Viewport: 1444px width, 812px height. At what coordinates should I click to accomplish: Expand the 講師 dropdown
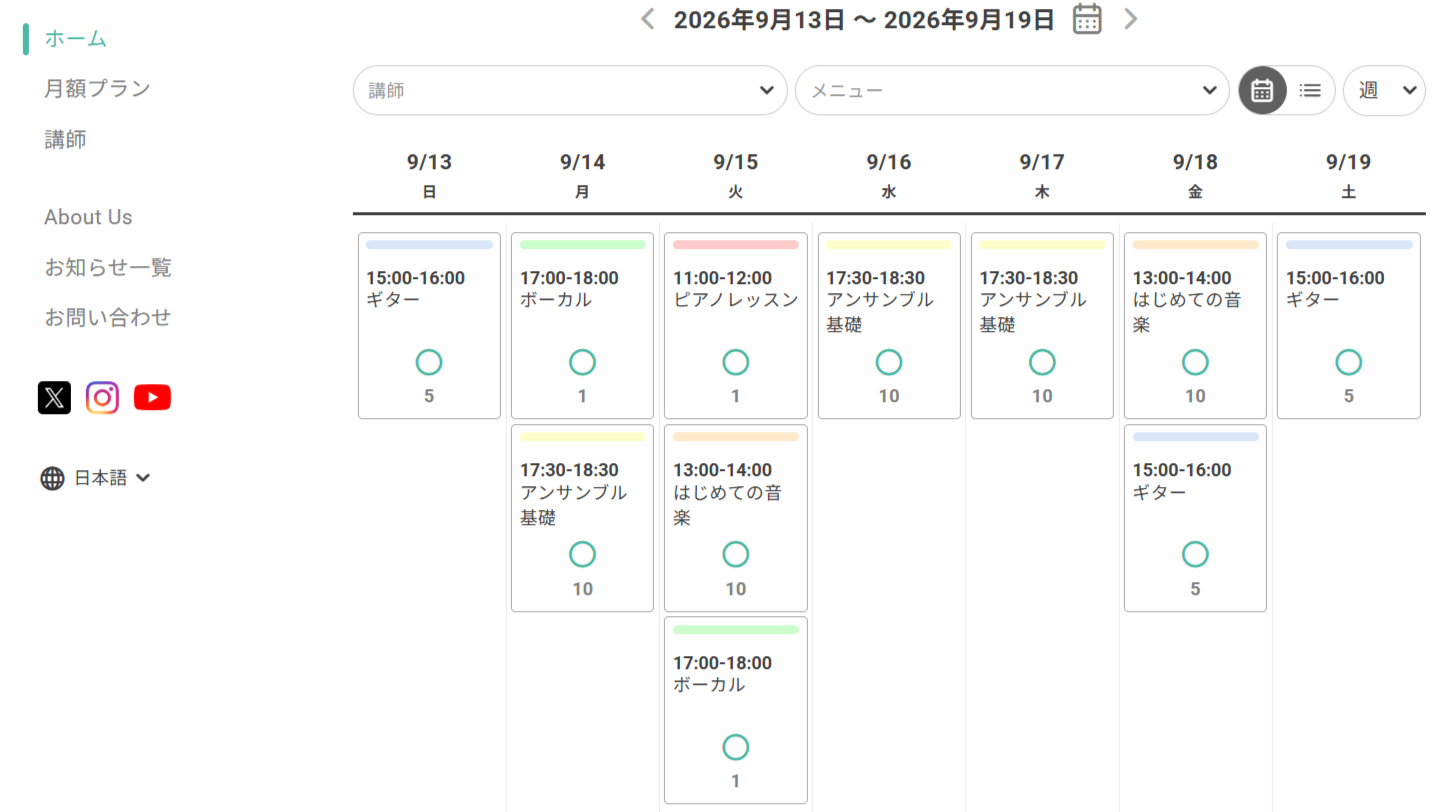(570, 90)
